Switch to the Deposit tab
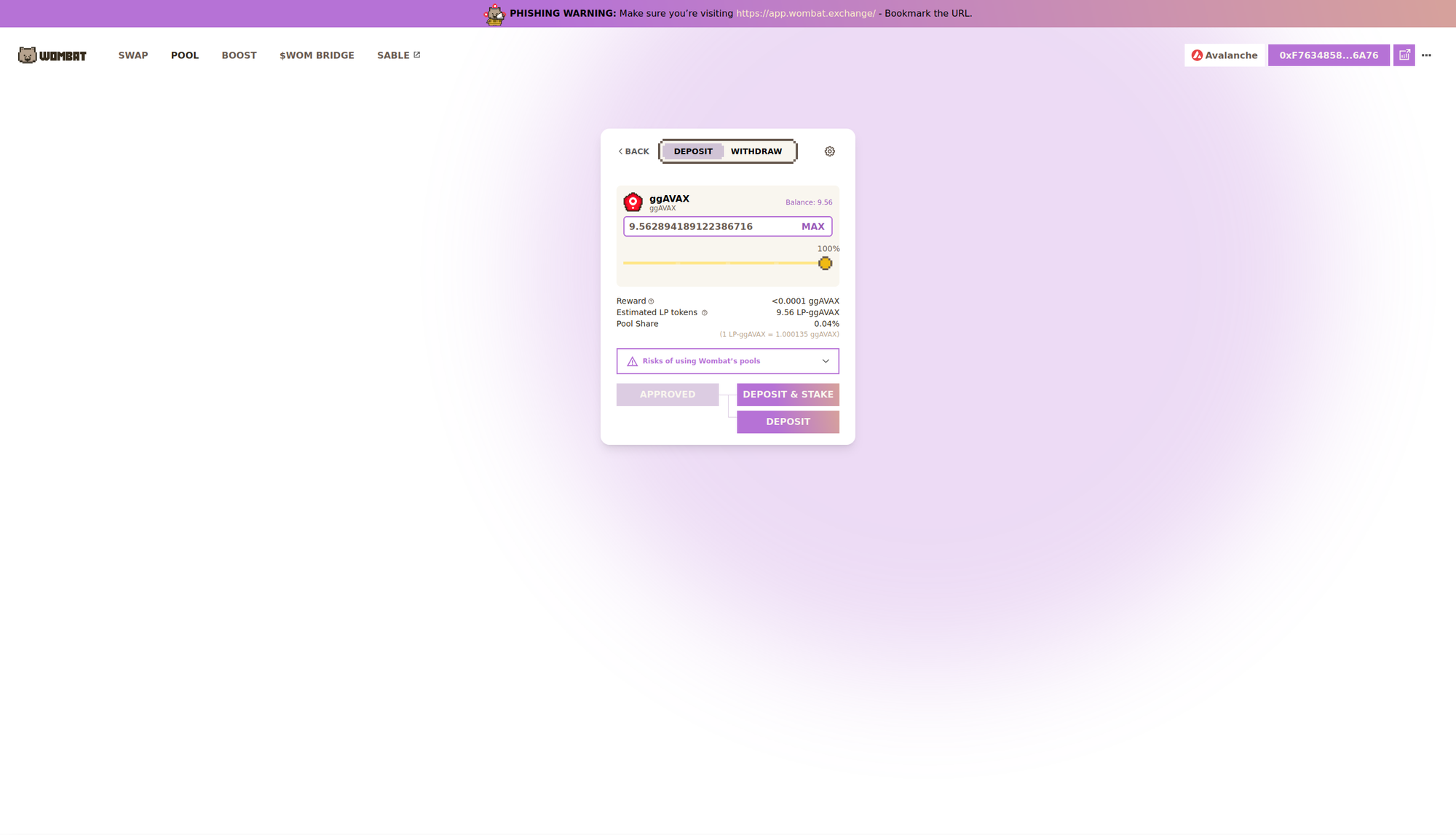The height and width of the screenshot is (835, 1456). click(693, 151)
